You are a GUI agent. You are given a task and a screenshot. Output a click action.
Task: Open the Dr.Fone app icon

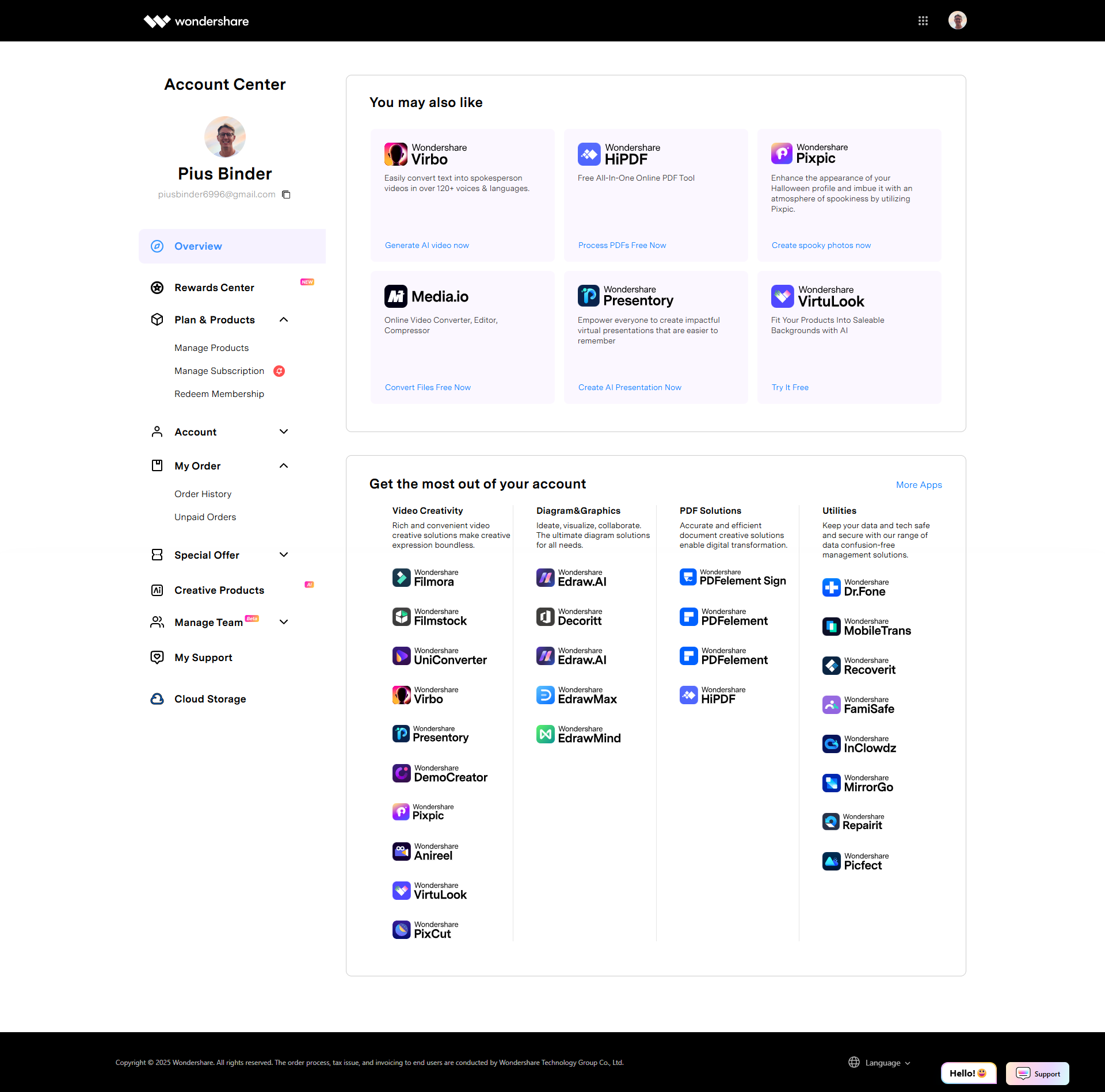[831, 587]
